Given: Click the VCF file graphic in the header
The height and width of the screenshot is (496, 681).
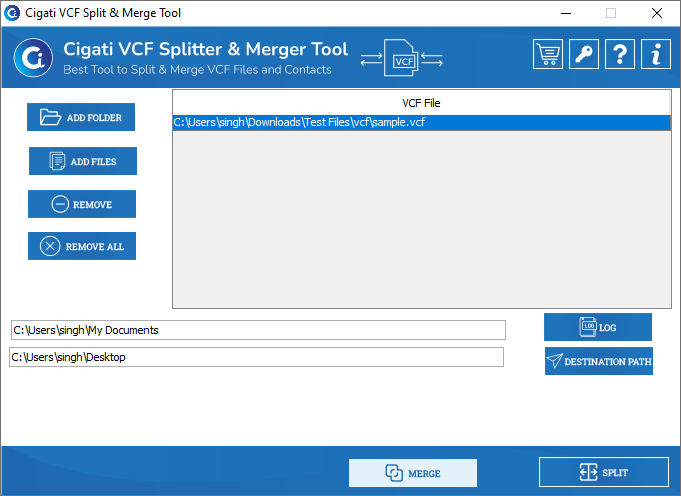Looking at the screenshot, I should (402, 58).
